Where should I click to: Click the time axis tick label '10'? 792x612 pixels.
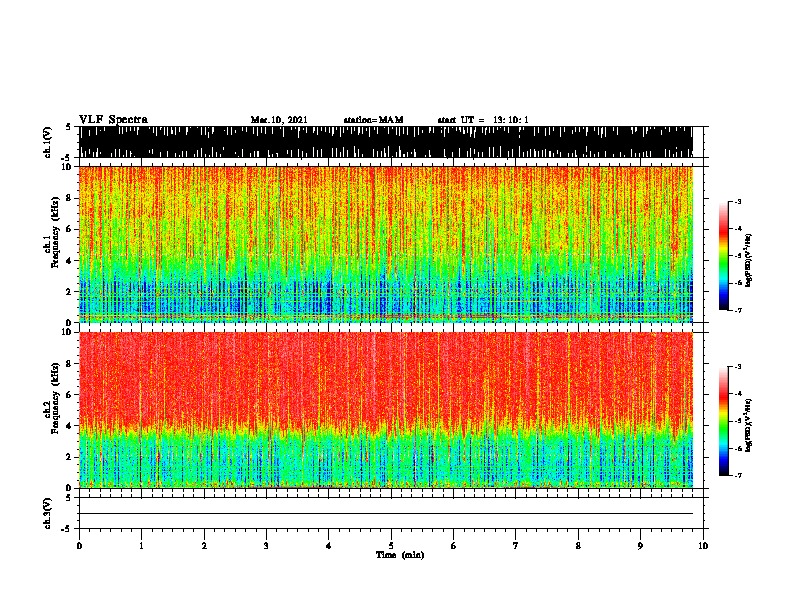[x=703, y=545]
